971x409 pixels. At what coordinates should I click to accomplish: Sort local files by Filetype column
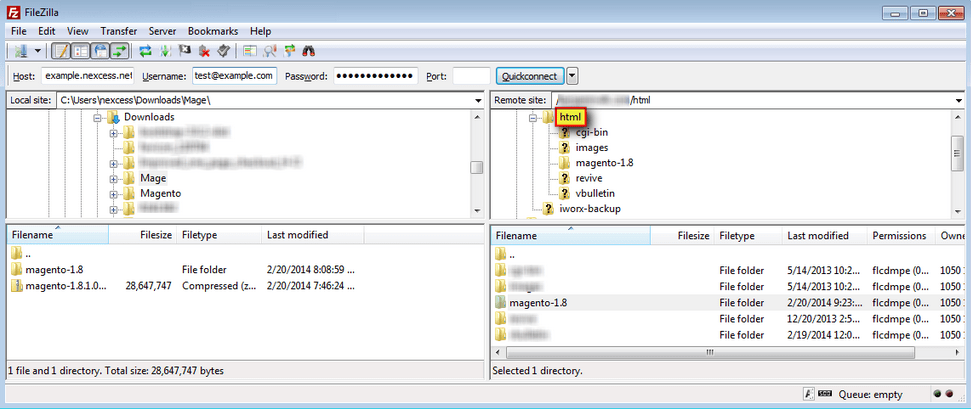[x=219, y=235]
